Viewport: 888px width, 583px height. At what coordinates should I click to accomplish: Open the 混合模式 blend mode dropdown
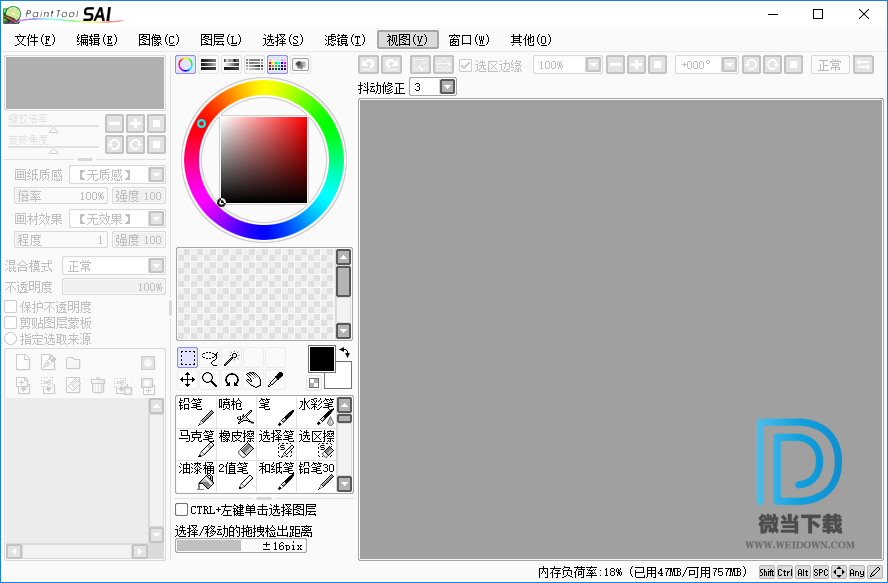coord(156,266)
